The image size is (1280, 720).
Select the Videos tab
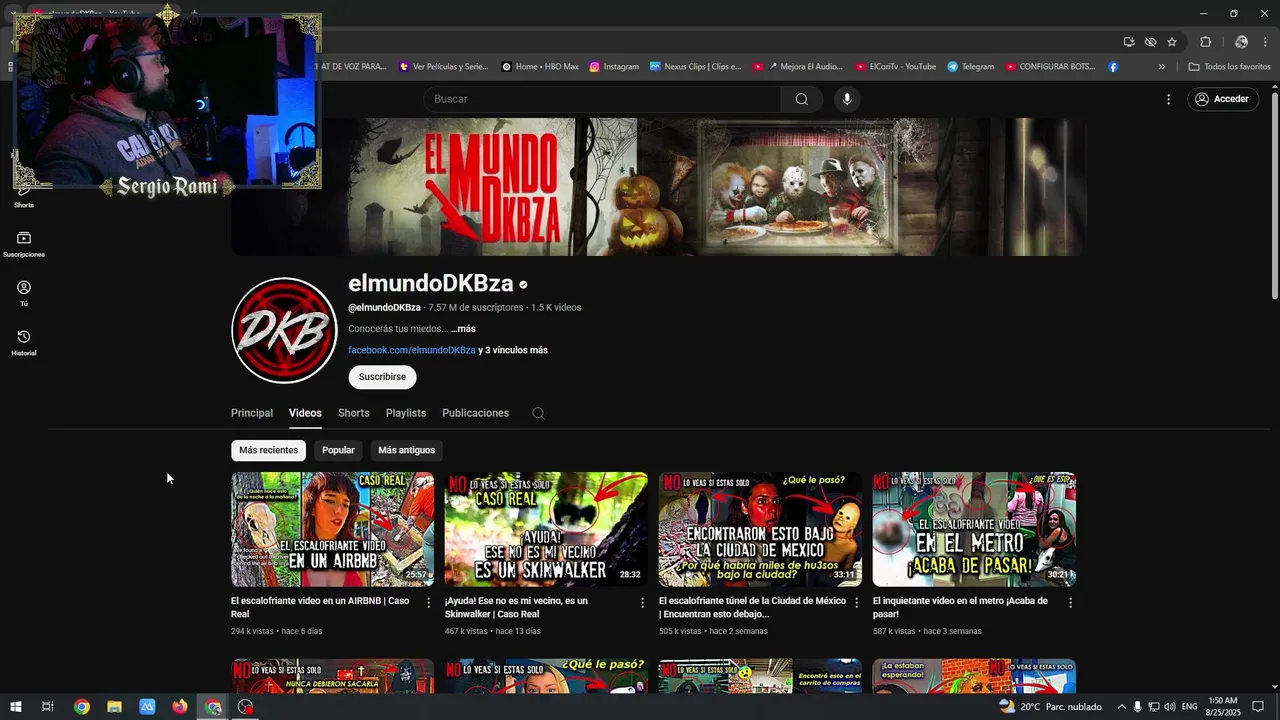click(x=305, y=413)
